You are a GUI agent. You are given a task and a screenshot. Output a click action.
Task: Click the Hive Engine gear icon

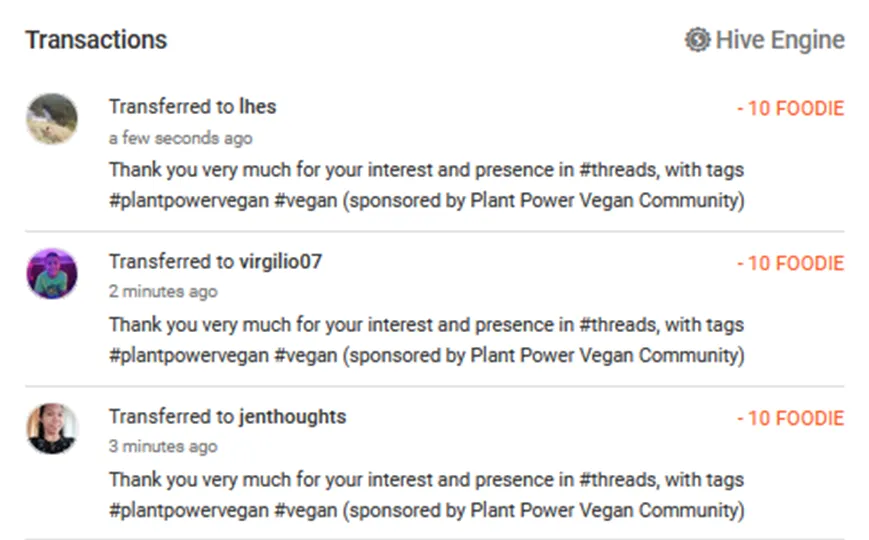click(x=697, y=40)
